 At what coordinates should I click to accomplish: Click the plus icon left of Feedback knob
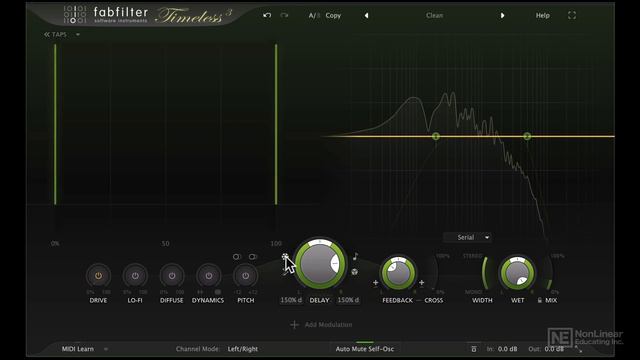click(x=375, y=282)
